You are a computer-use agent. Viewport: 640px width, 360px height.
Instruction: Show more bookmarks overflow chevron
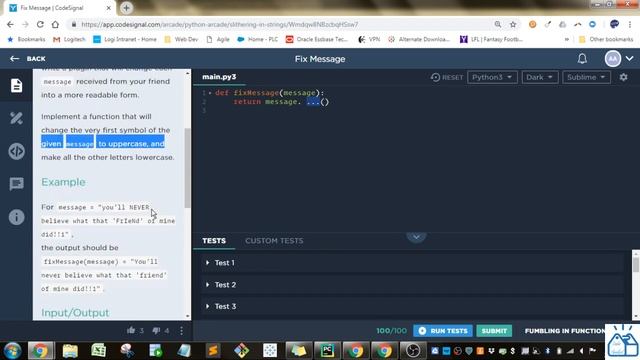pos(567,40)
